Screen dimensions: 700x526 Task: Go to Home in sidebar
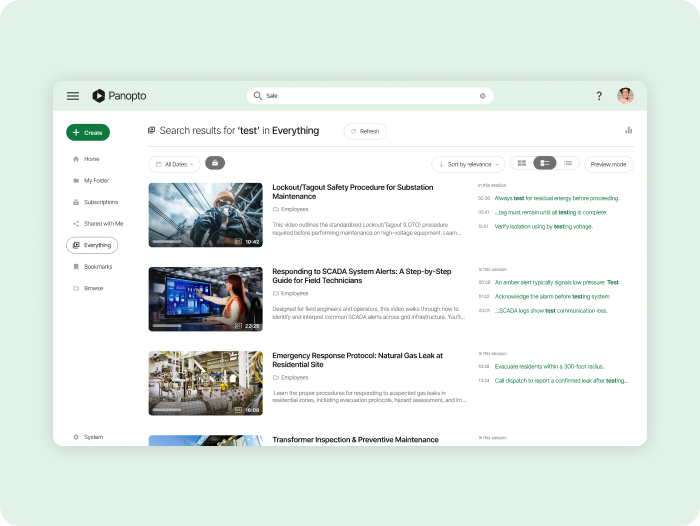91,159
